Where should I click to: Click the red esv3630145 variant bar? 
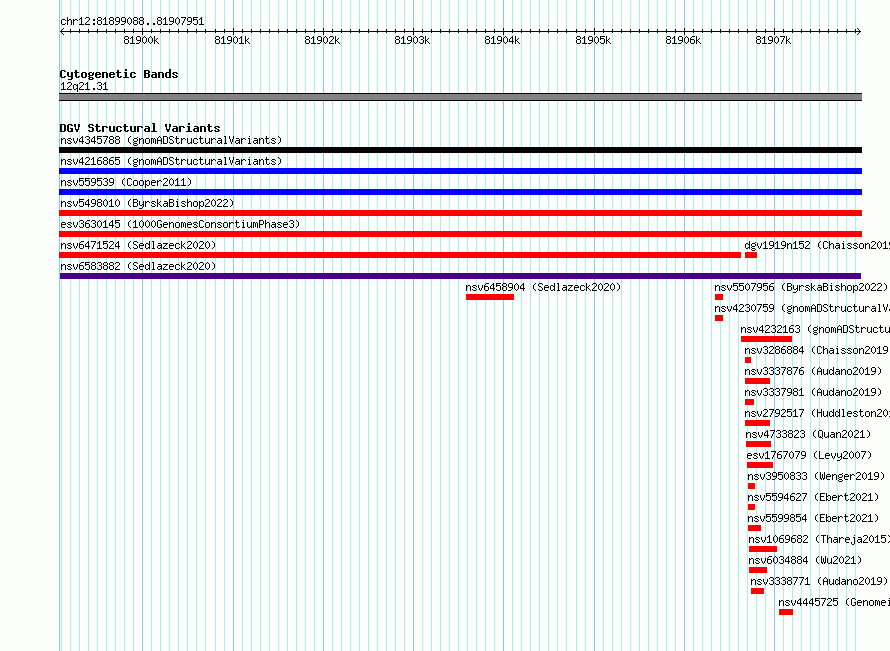[x=460, y=234]
